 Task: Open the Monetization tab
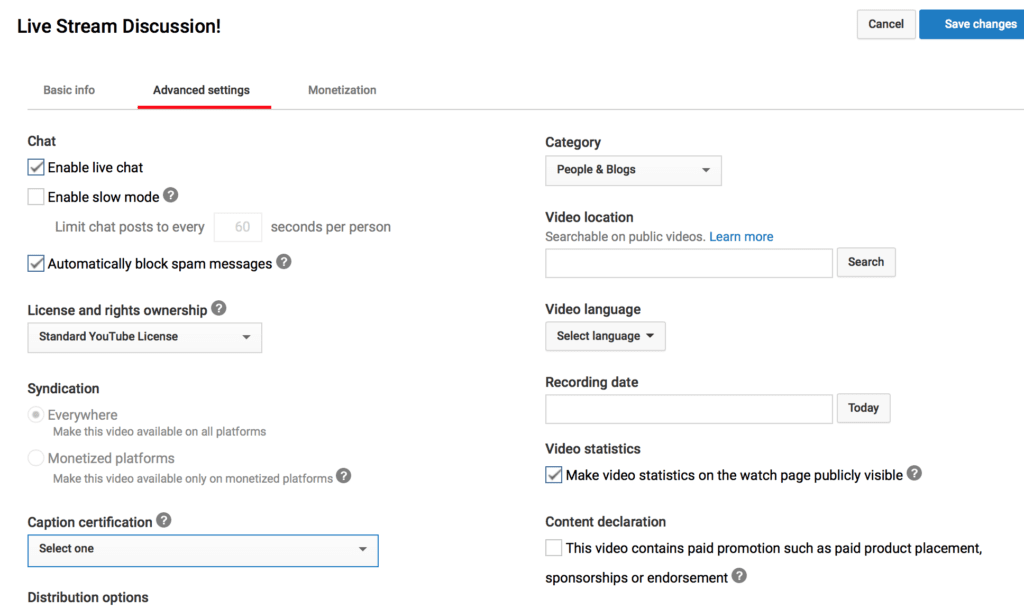coord(342,90)
